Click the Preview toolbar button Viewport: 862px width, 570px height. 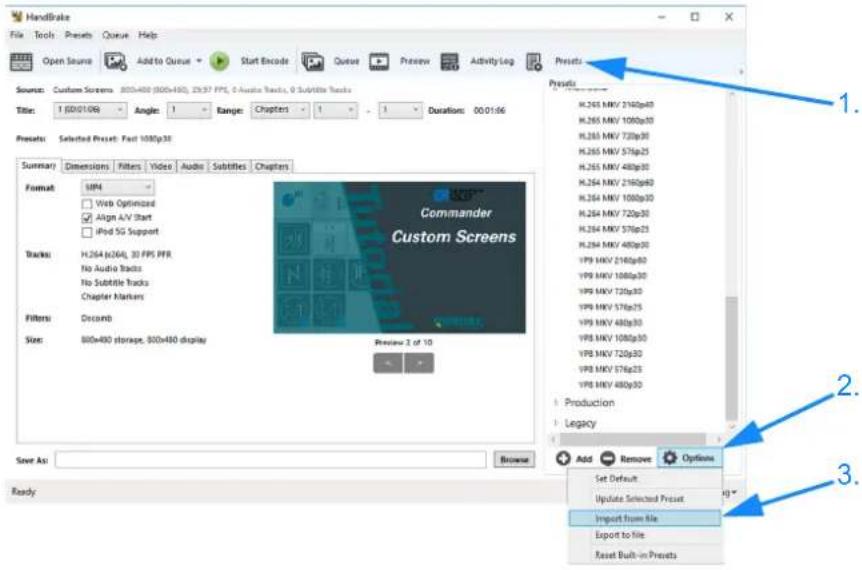pyautogui.click(x=399, y=61)
